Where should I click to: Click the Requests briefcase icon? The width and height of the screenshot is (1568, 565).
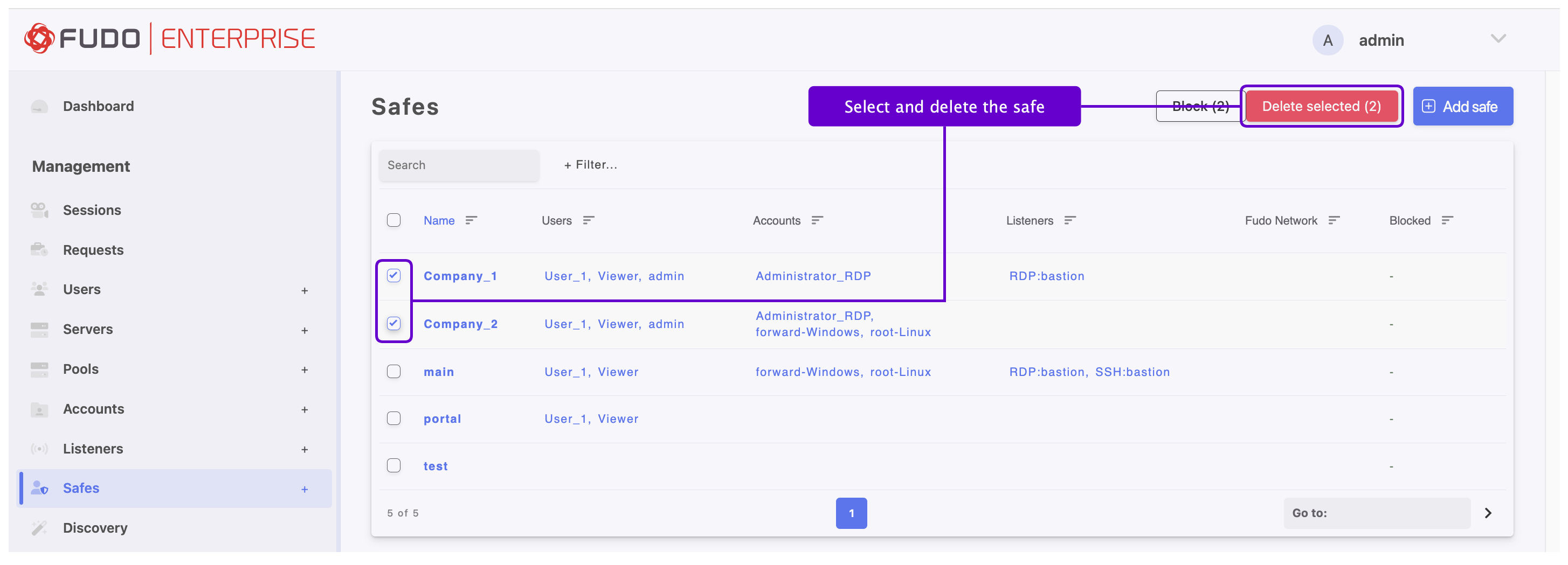coord(39,250)
